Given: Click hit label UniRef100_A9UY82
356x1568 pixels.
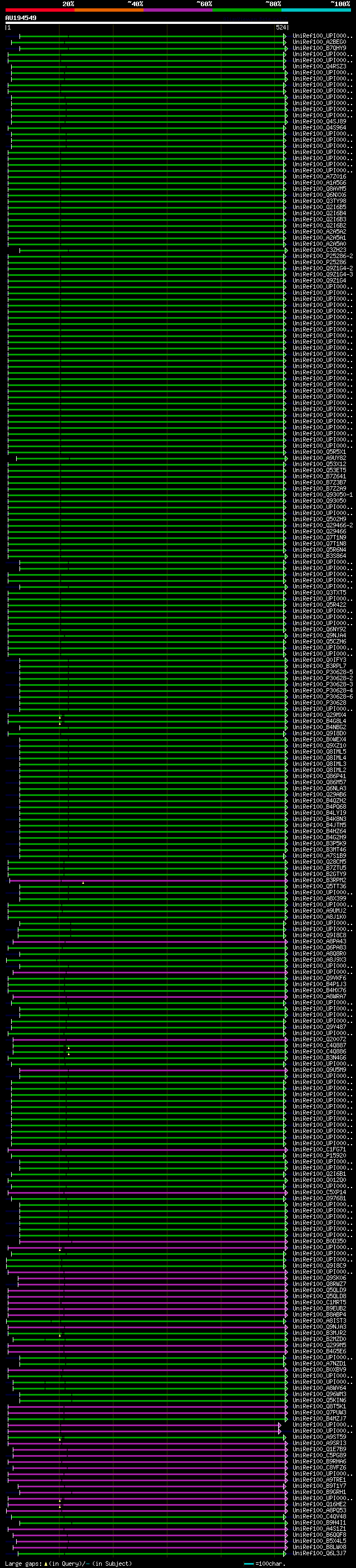Looking at the screenshot, I should (319, 458).
